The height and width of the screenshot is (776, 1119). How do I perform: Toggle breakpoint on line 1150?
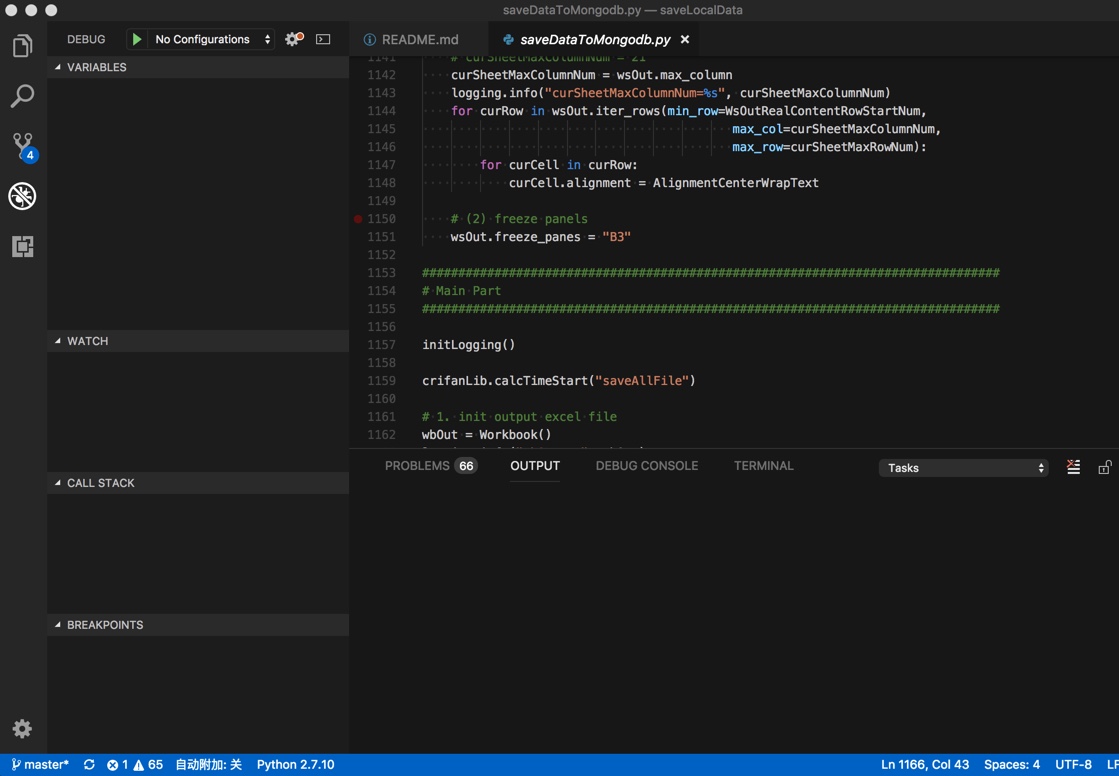click(358, 219)
